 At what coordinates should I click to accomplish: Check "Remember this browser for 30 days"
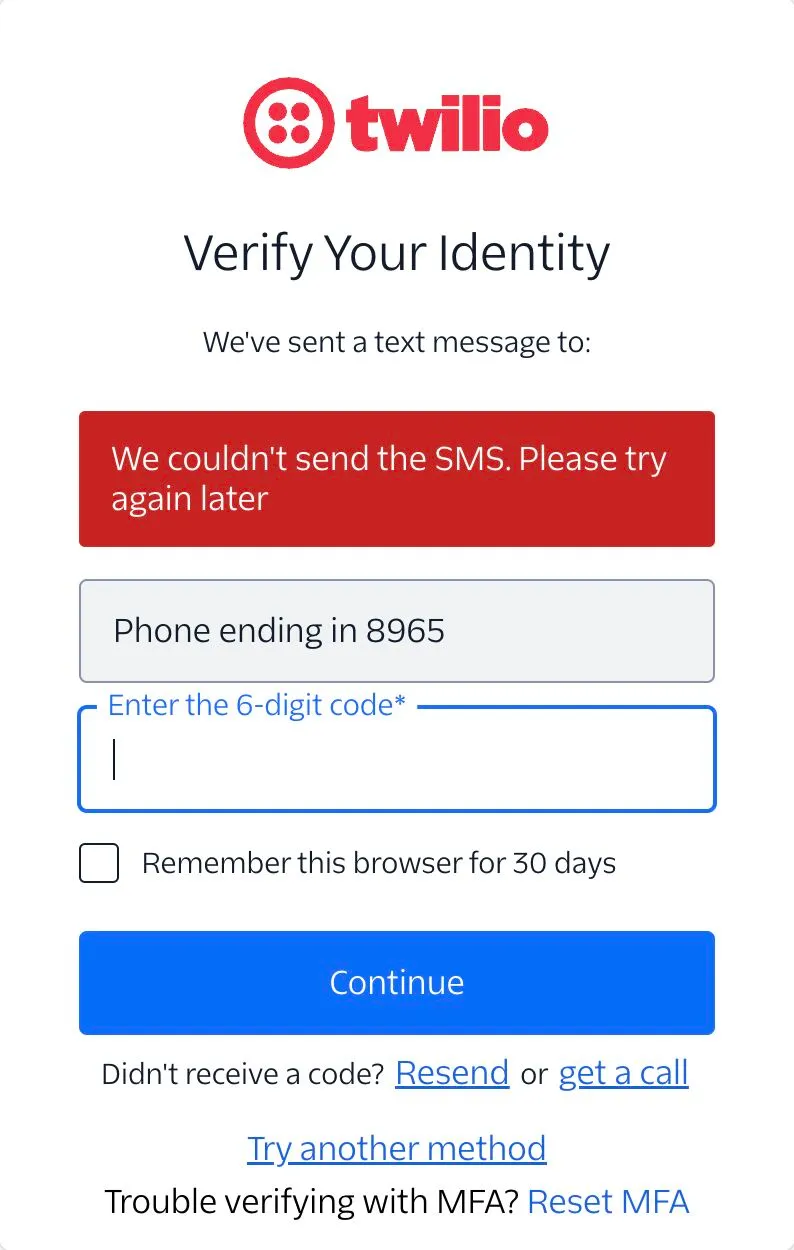point(98,863)
